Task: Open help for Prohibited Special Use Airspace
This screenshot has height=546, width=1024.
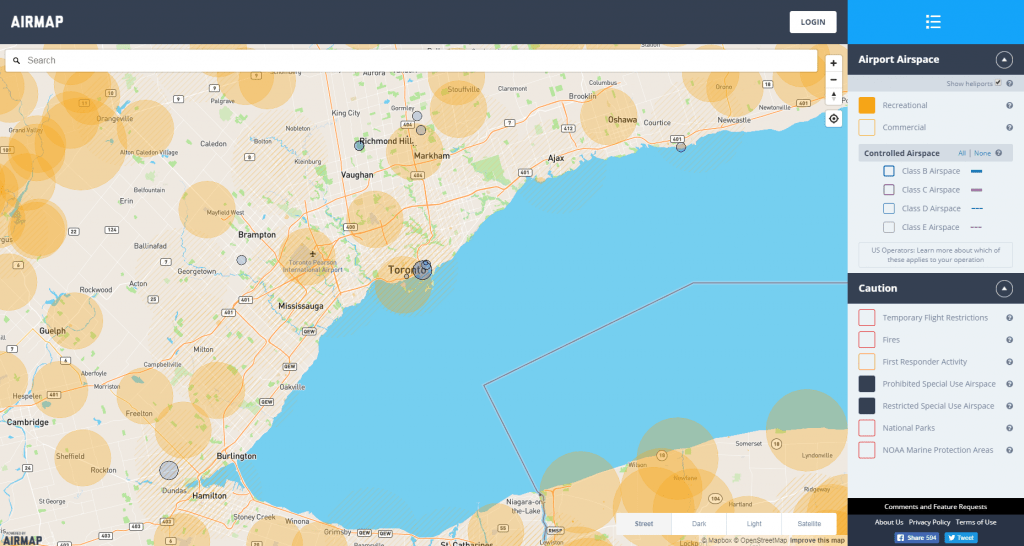Action: pyautogui.click(x=1010, y=384)
